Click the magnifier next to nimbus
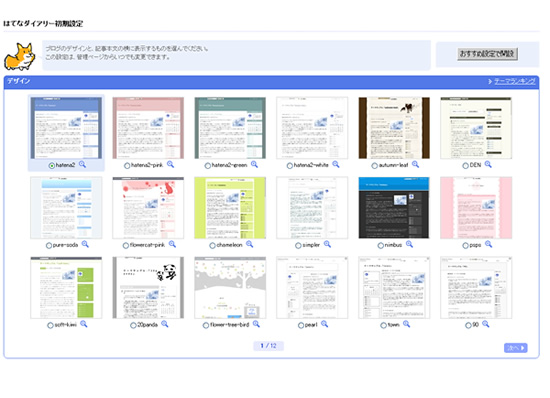550x398 pixels. 409,244
